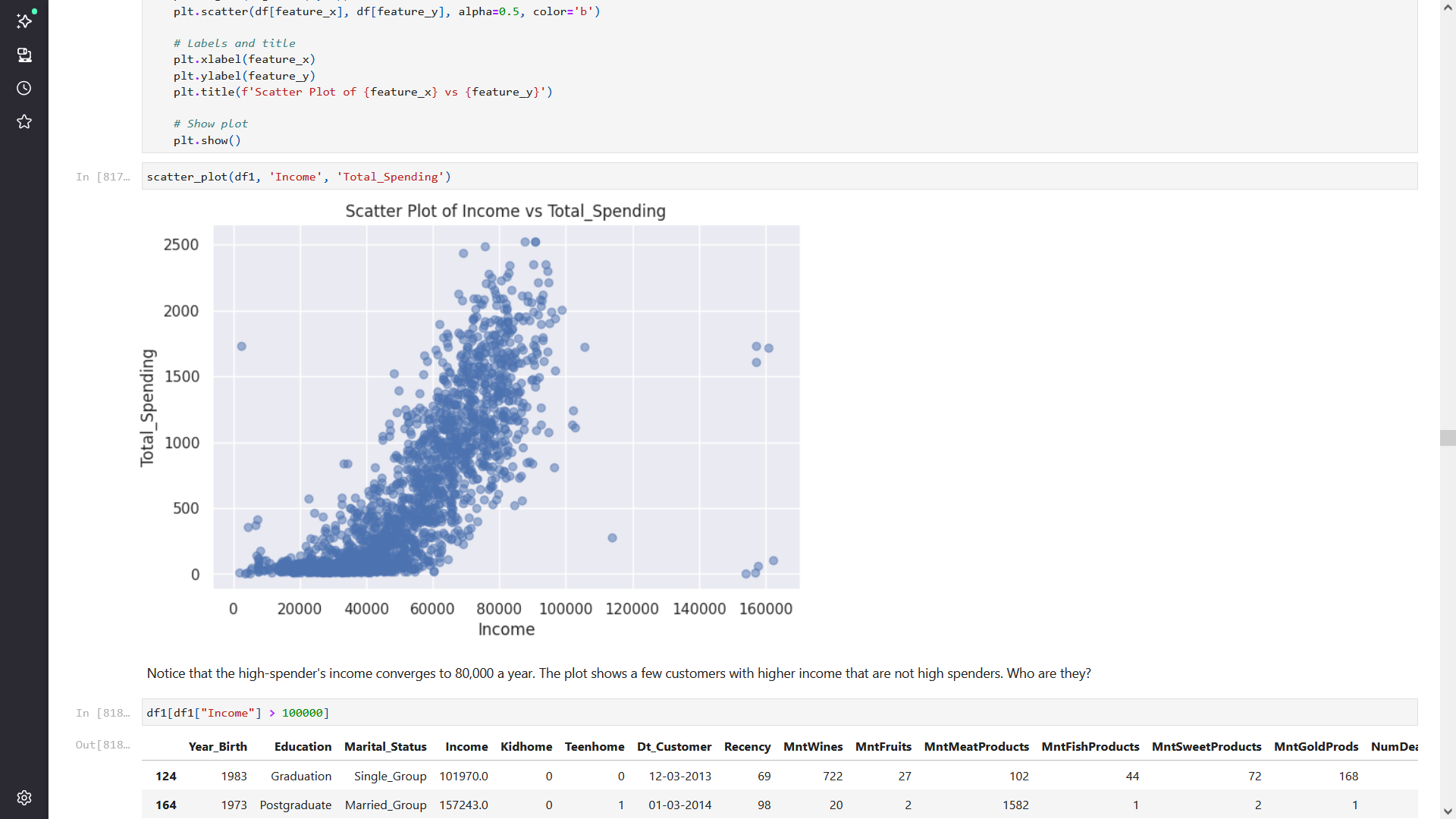Screen dimensions: 1456x819
Task: Click inside the df1 Income filter cell
Action: (303, 712)
